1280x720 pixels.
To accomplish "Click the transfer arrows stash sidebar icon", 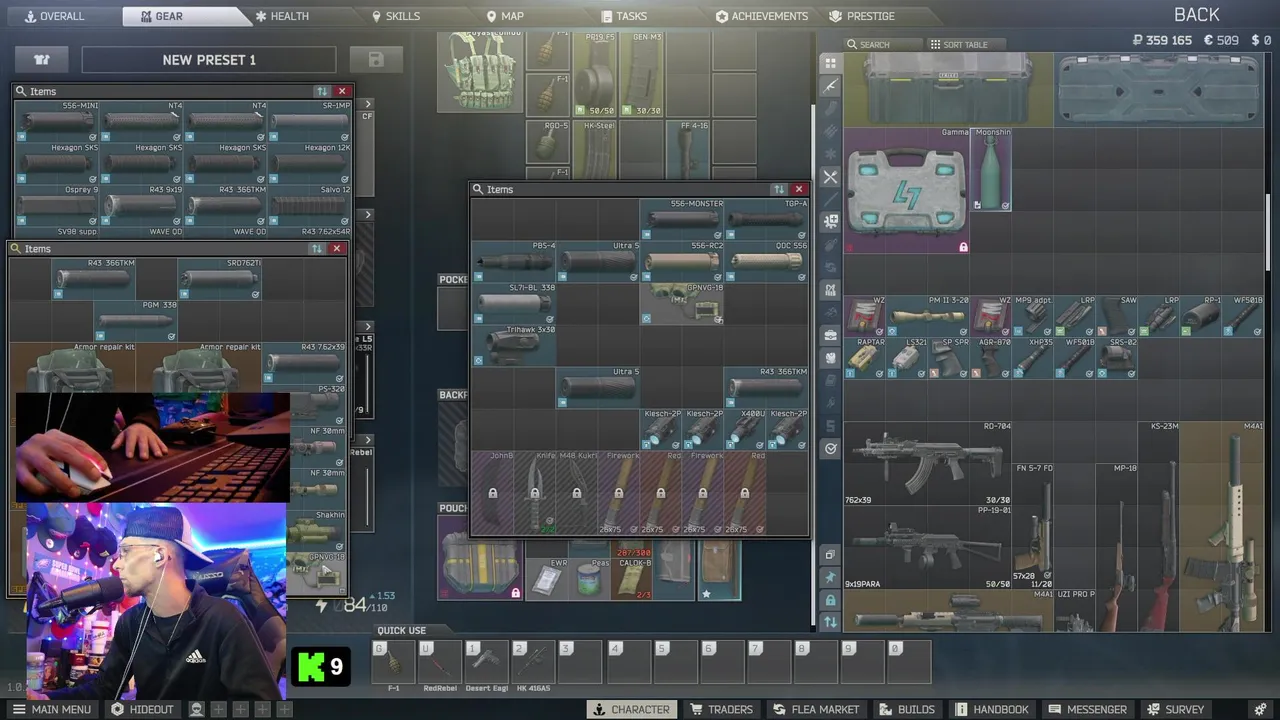I will point(830,622).
